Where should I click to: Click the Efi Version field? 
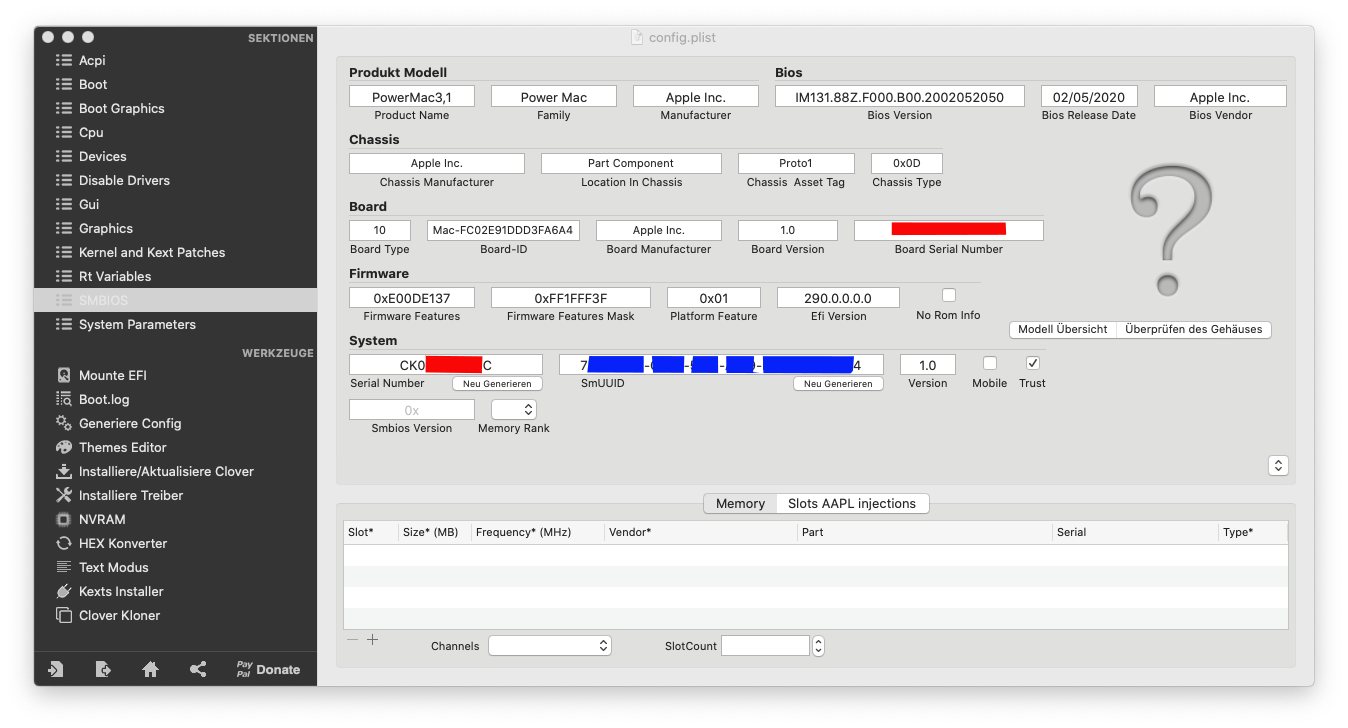(x=838, y=298)
